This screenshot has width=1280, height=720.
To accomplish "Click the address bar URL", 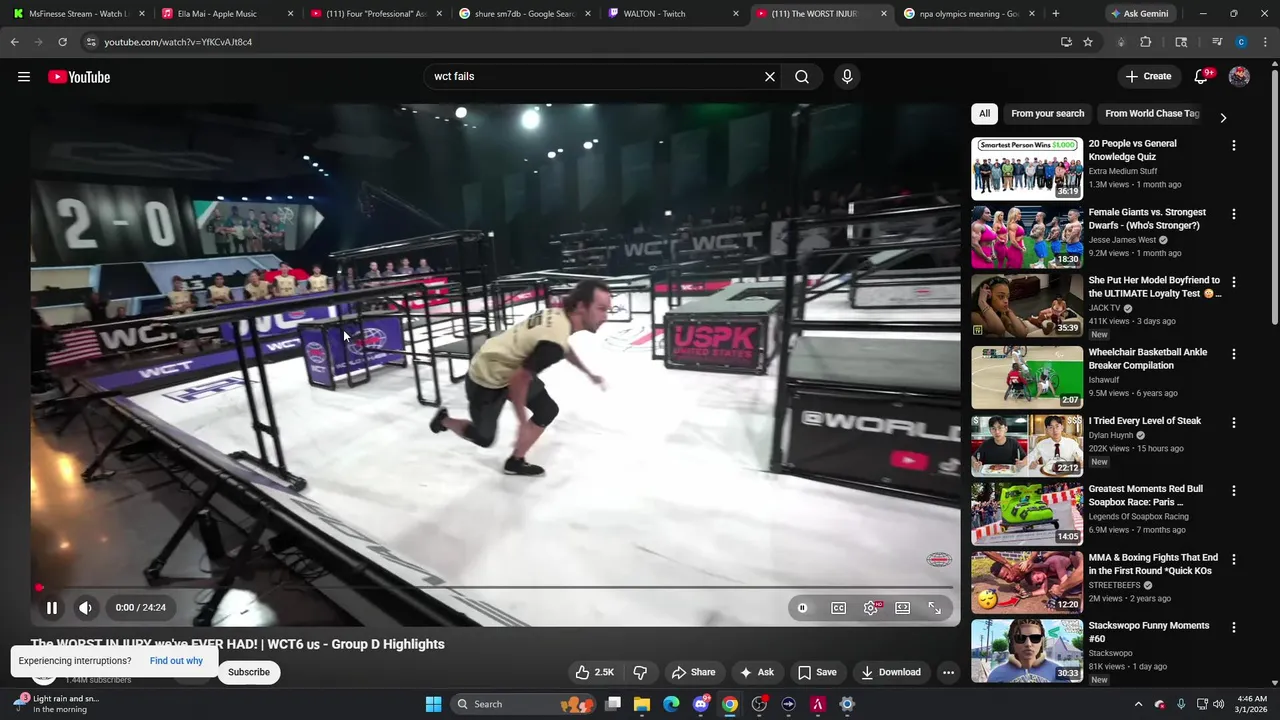I will click(x=178, y=42).
